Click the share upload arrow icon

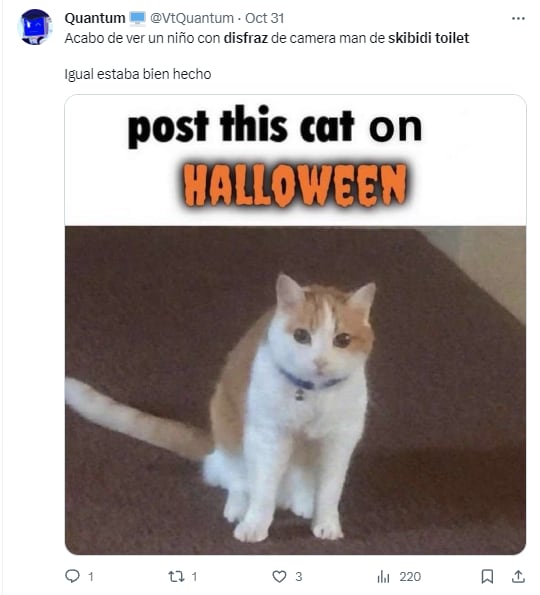(518, 576)
